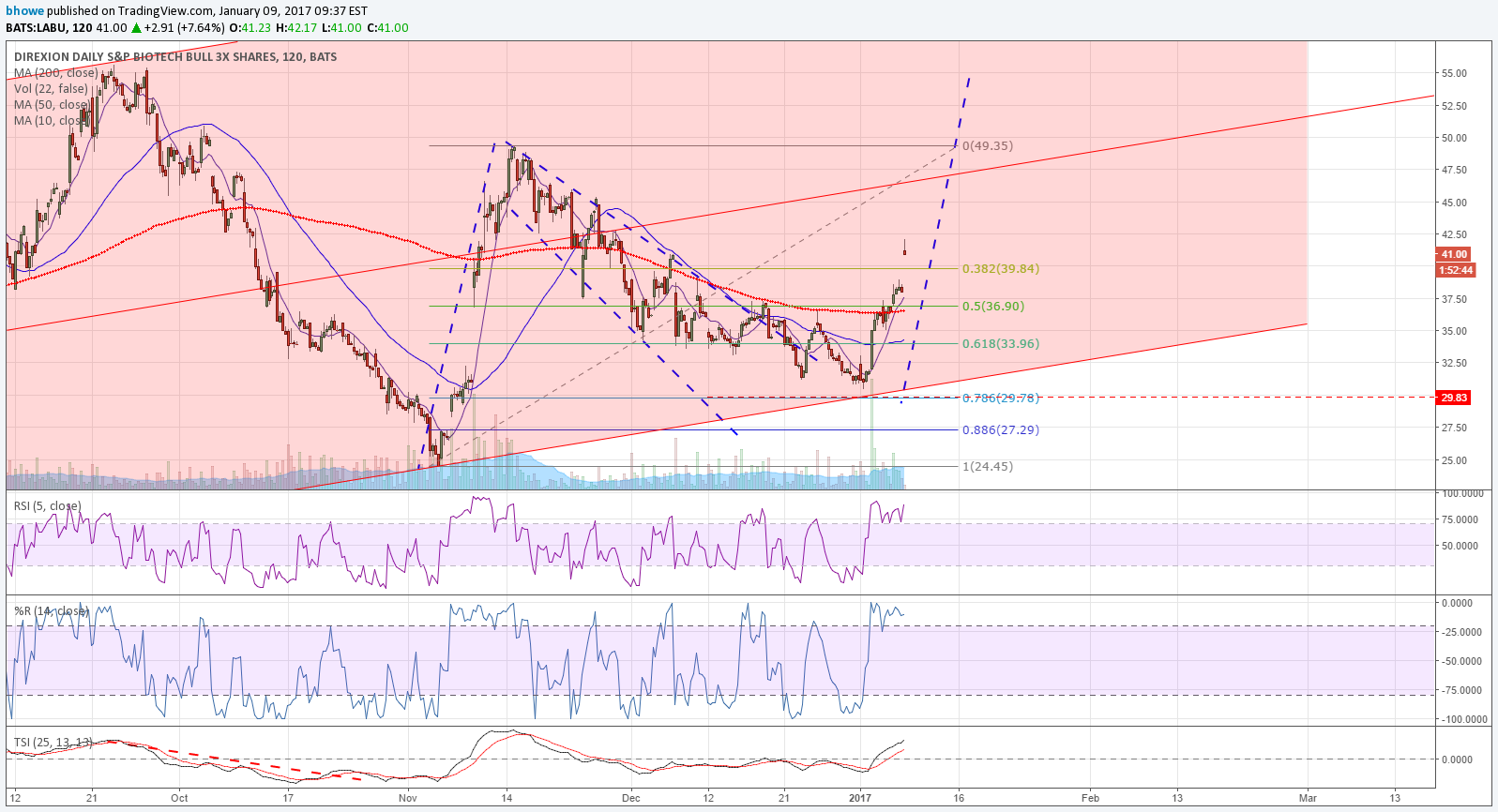
Task: Select the MA (200, close) indicator legend
Action: click(x=55, y=73)
